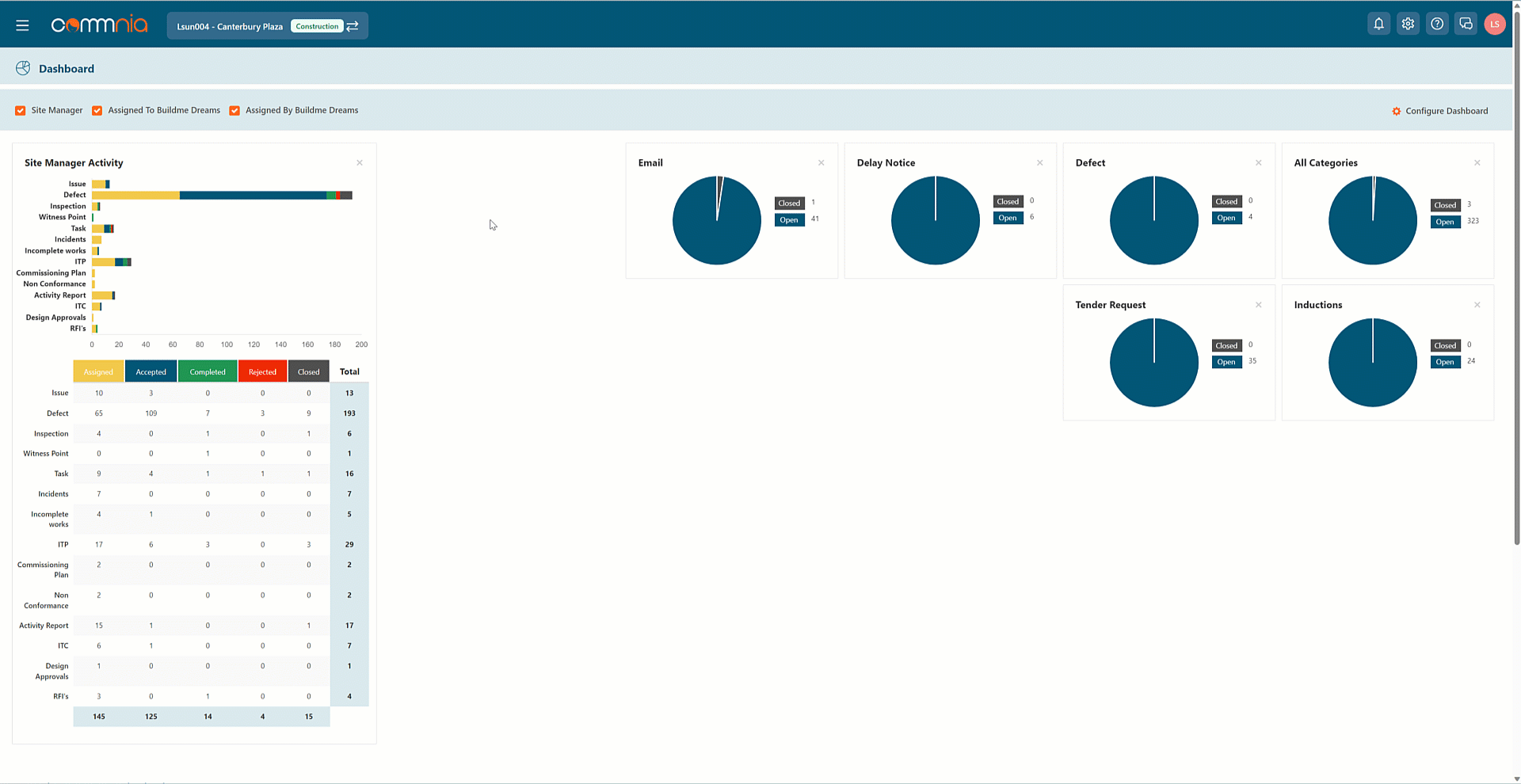1521x784 pixels.
Task: Open the chat messages icon
Action: 1466,24
